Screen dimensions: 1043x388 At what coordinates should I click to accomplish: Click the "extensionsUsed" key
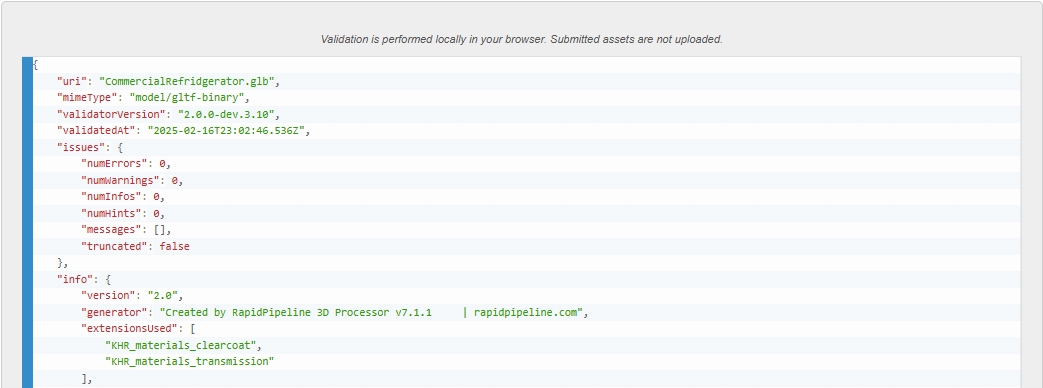point(130,329)
